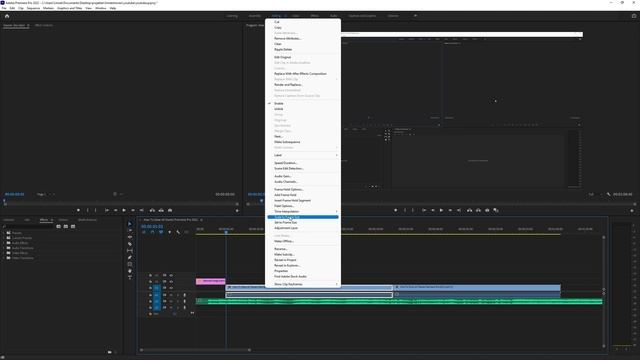
Task: Toggle nest-or-individual-clips insert mode
Action: tap(144, 232)
